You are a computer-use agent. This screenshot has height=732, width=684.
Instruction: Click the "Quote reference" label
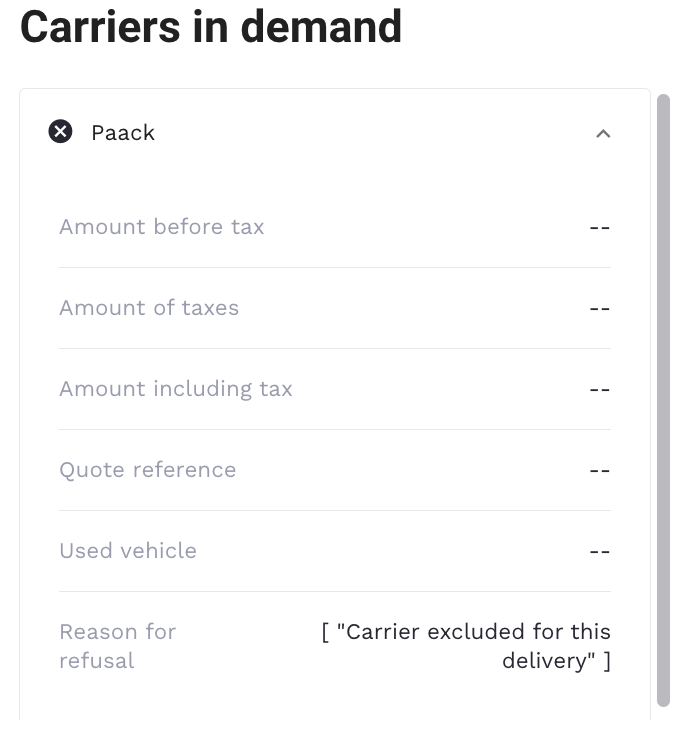coord(148,470)
